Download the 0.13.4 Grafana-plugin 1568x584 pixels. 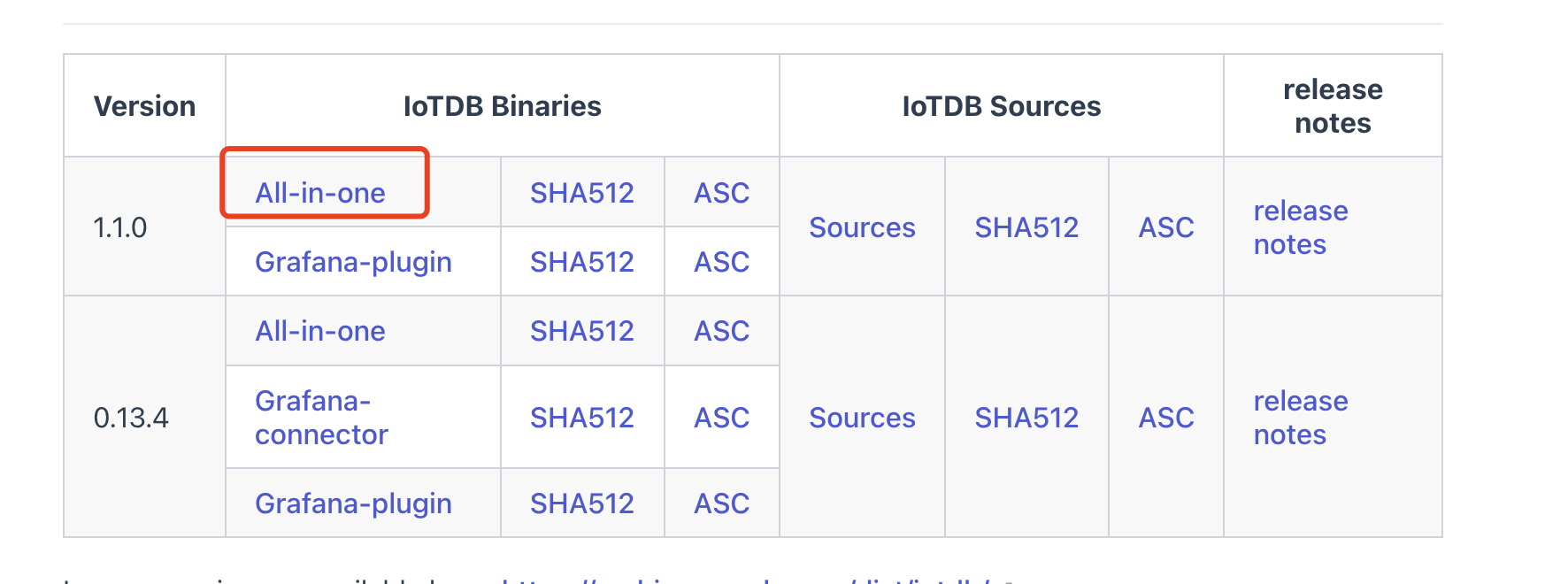click(353, 503)
